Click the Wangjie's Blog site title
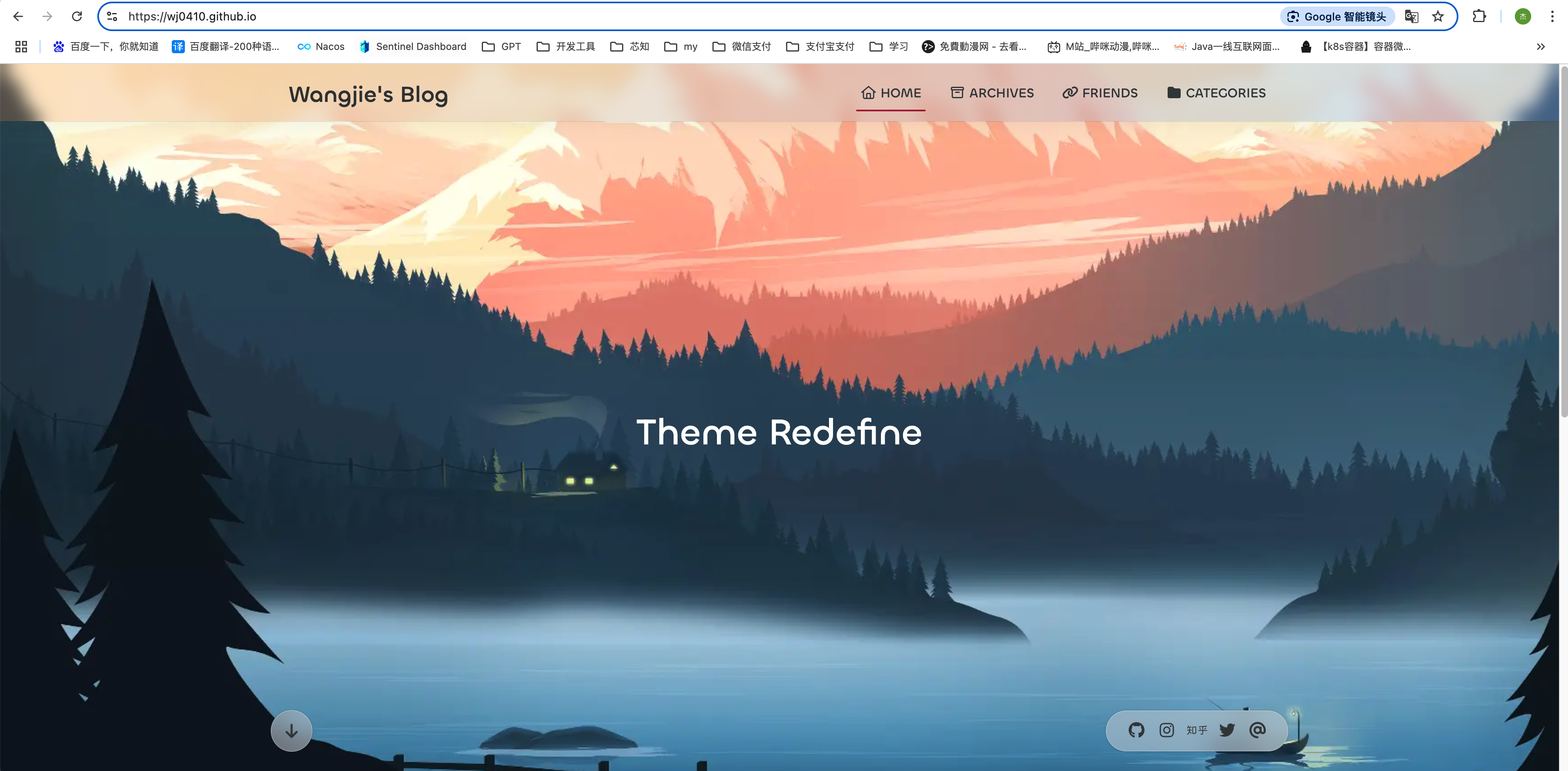Screen dimensions: 1568x771 point(368,95)
